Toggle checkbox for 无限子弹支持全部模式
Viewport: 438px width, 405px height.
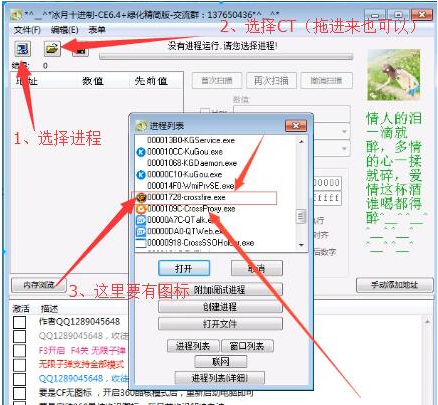(19, 365)
